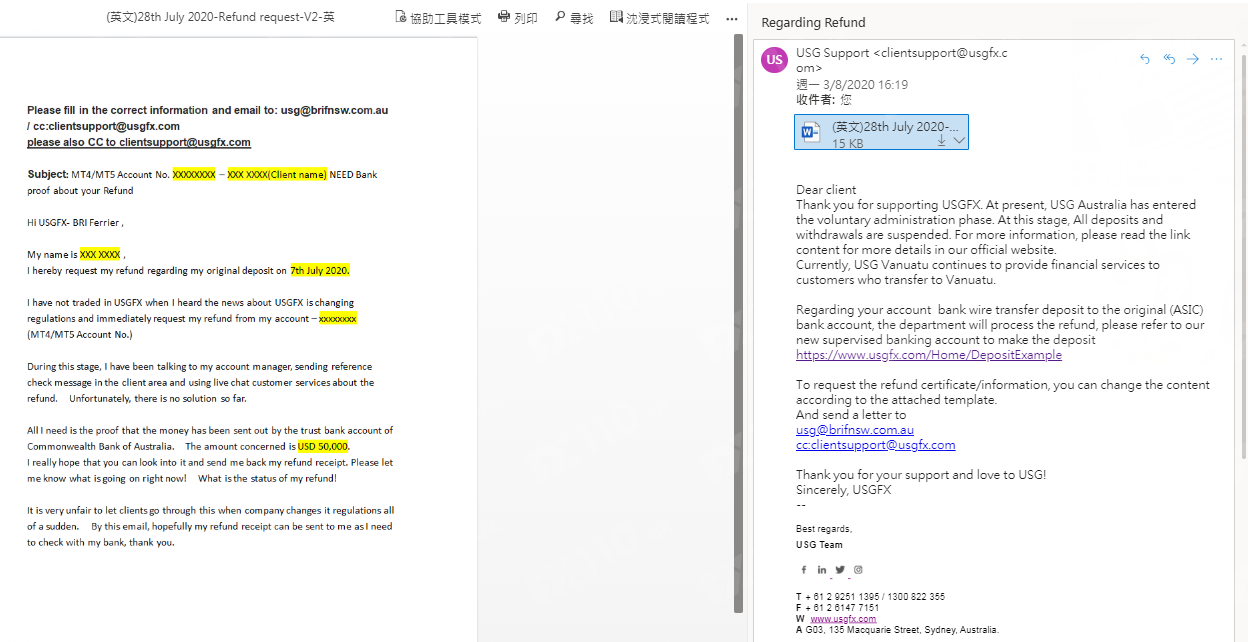The height and width of the screenshot is (642, 1248).
Task: Click the cc:clientsupport@usgfx.com link in email
Action: (875, 445)
